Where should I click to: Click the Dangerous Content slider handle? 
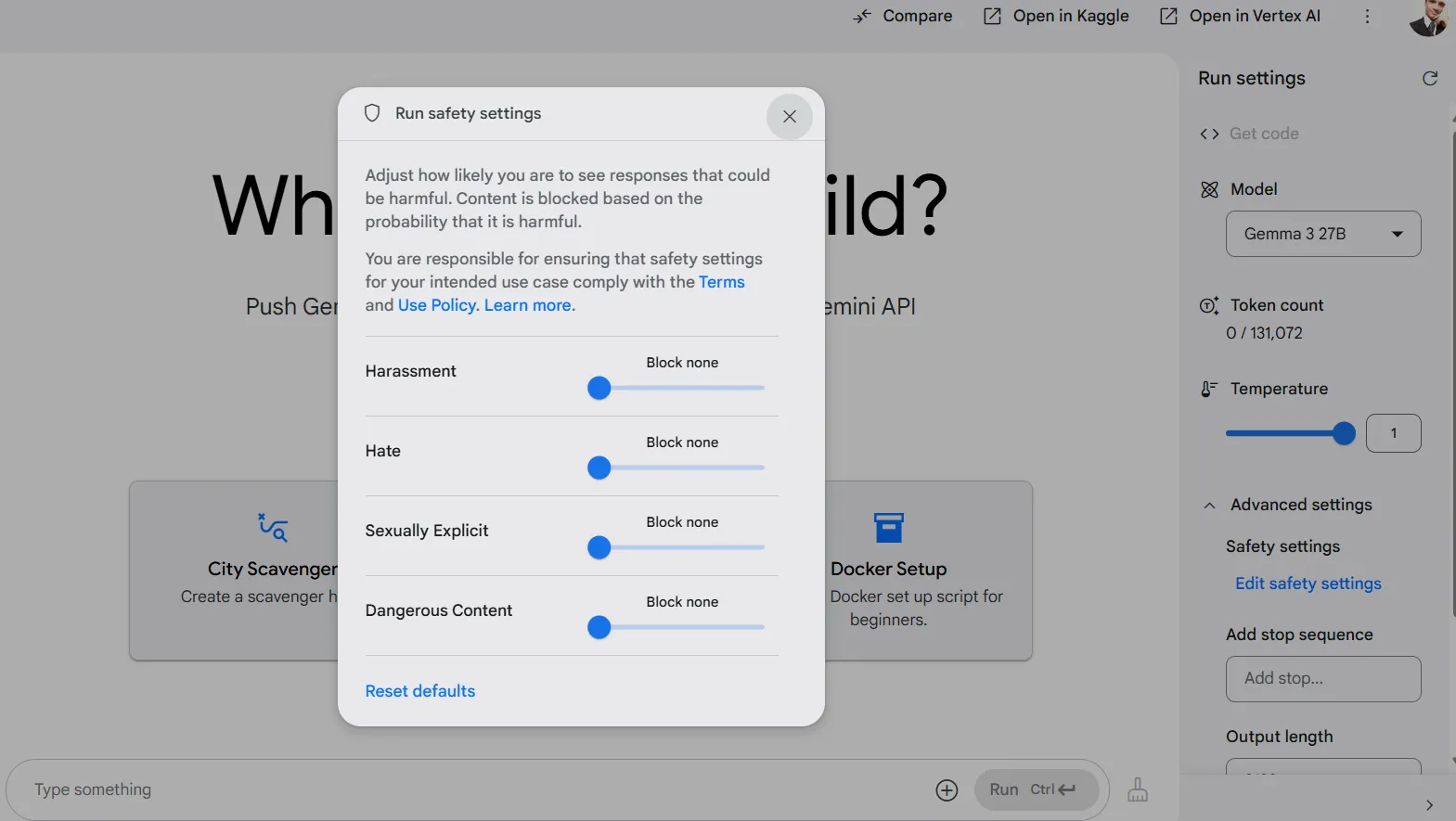pyautogui.click(x=599, y=628)
